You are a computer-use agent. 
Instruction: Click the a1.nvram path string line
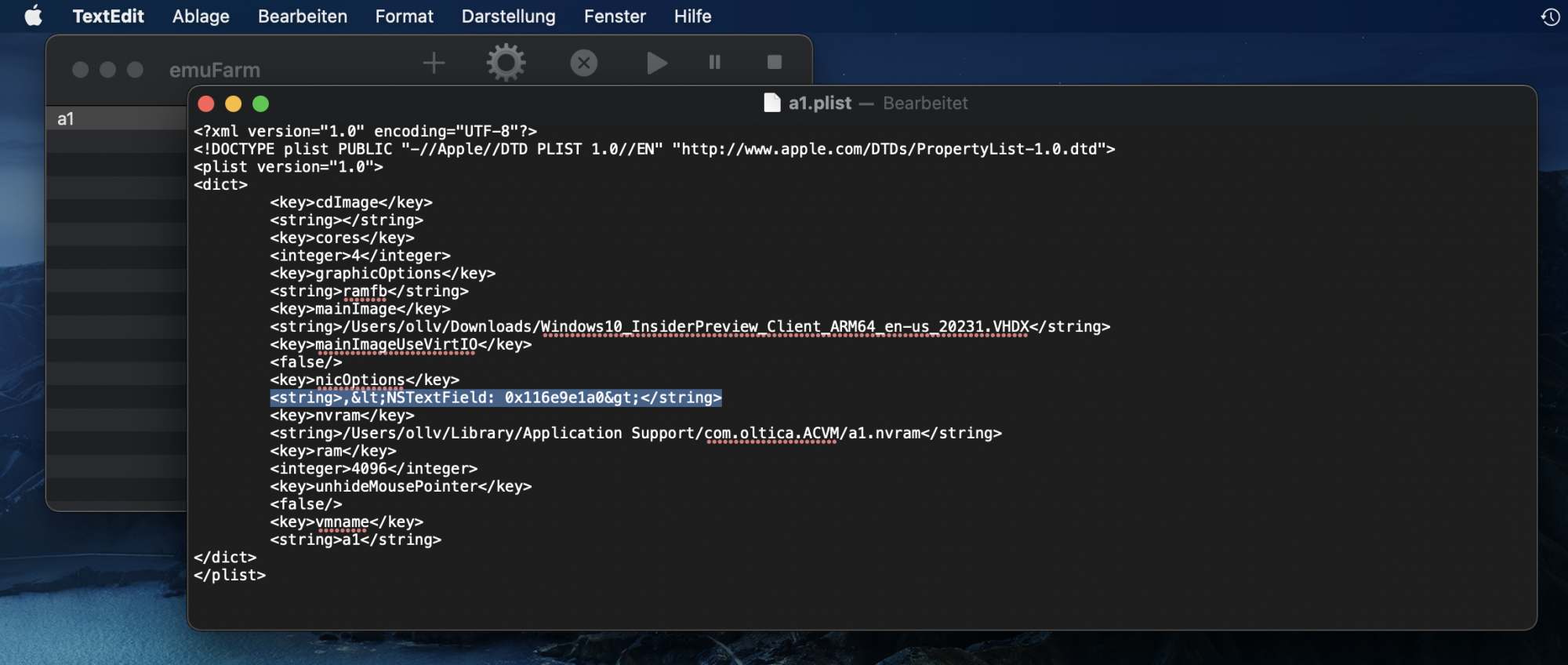(636, 433)
